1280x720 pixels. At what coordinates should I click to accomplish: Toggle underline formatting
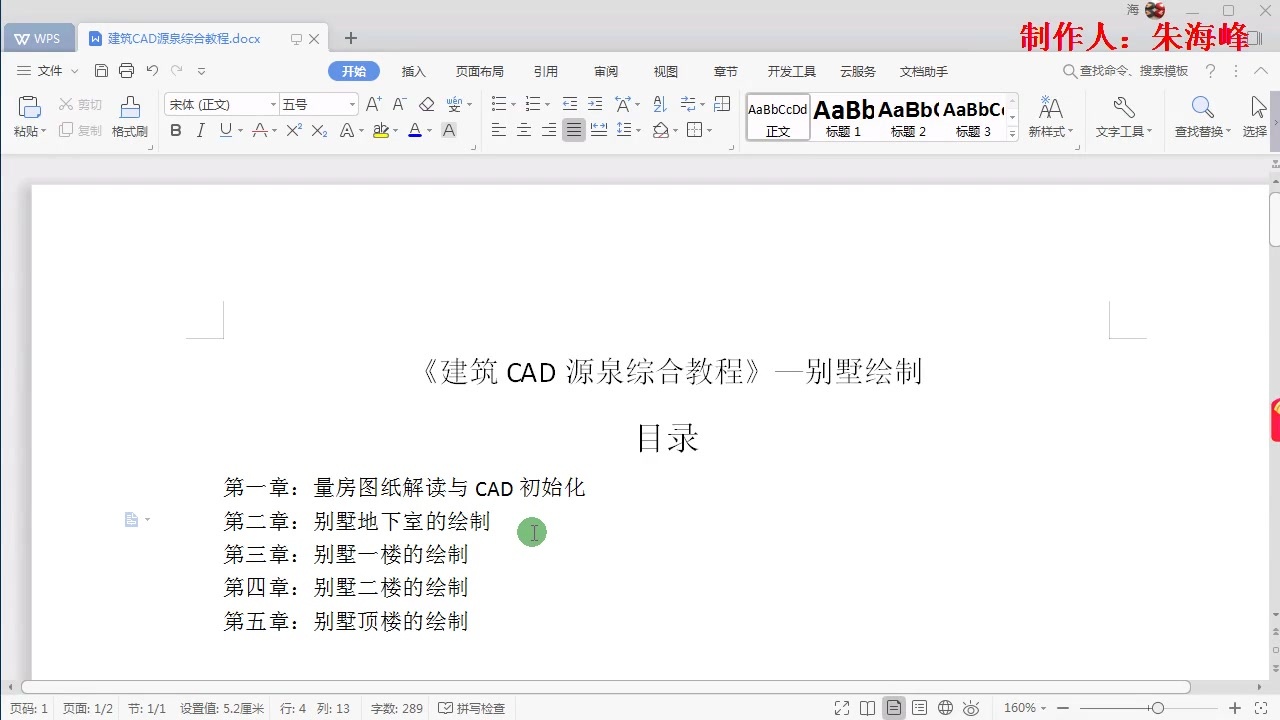point(225,130)
